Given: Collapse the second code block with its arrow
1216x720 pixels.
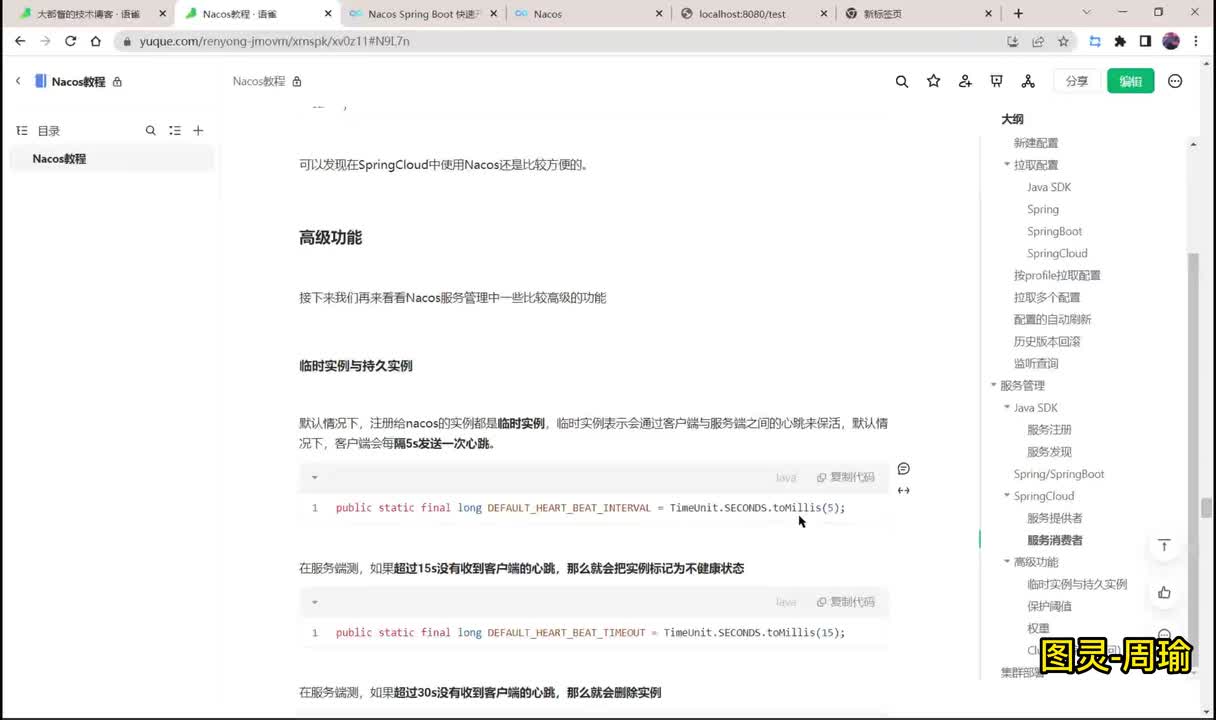Looking at the screenshot, I should [315, 602].
